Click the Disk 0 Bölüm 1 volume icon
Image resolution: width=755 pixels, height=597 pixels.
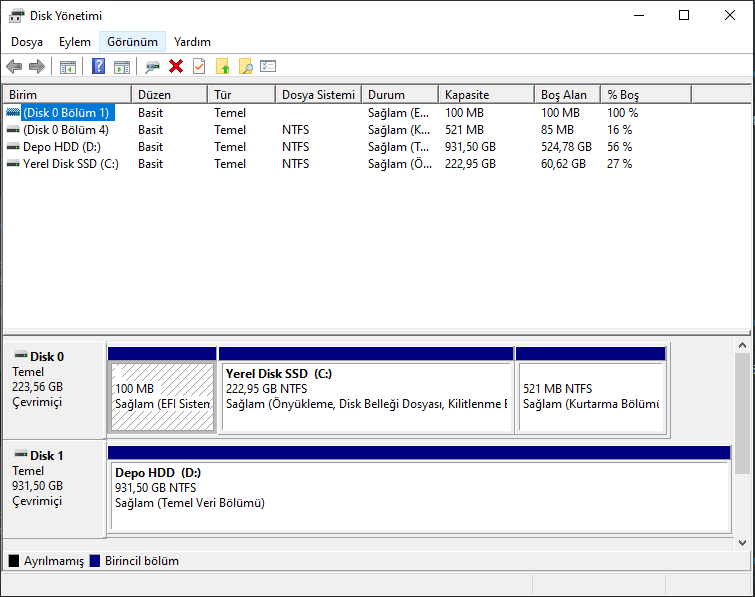tap(13, 113)
